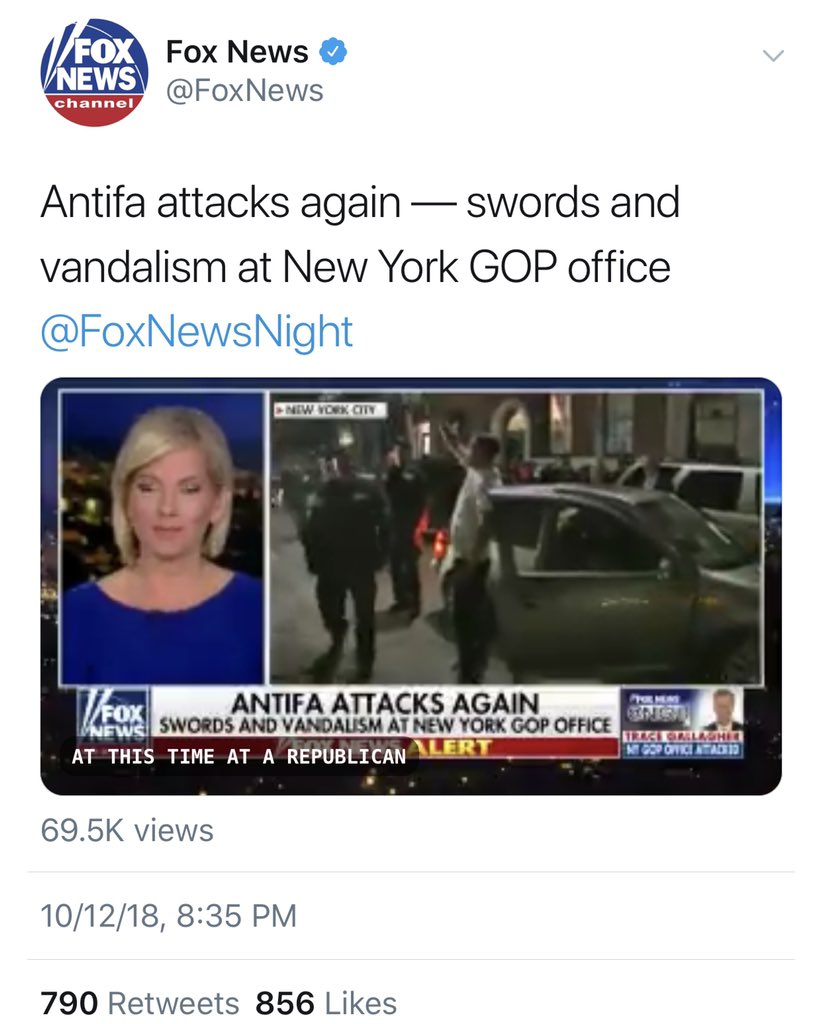Tap the anchor's frame in the video
This screenshot has height=1024, width=822.
(x=162, y=537)
